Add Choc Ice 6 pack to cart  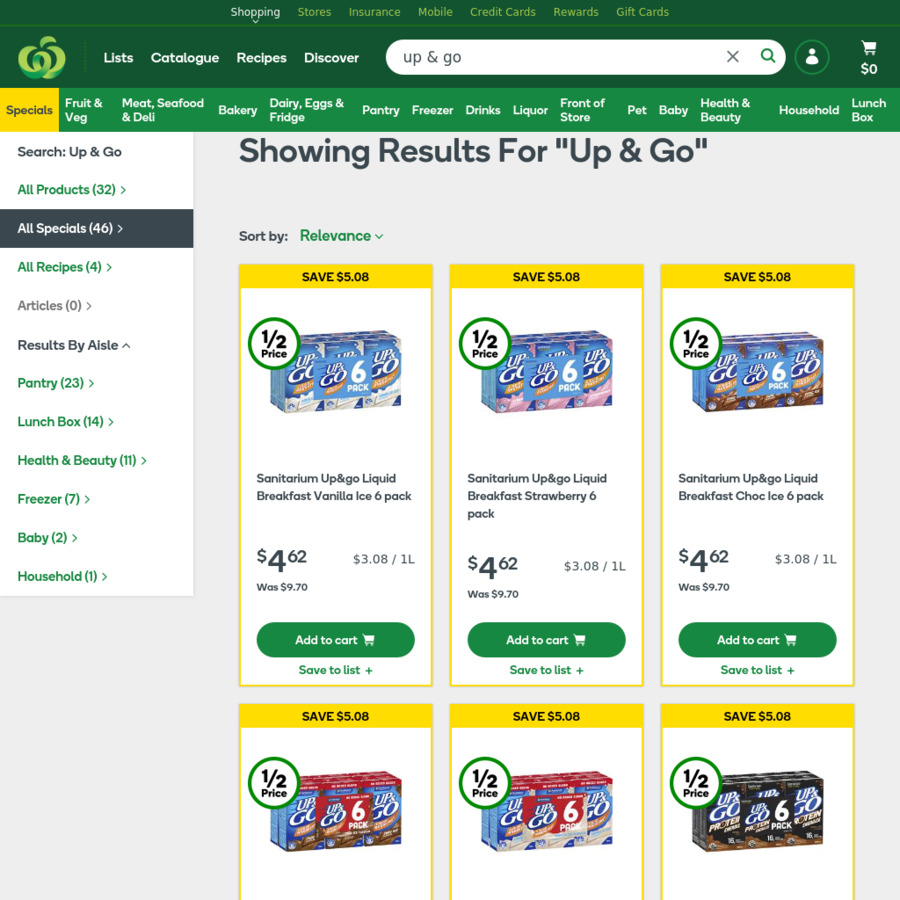(757, 639)
